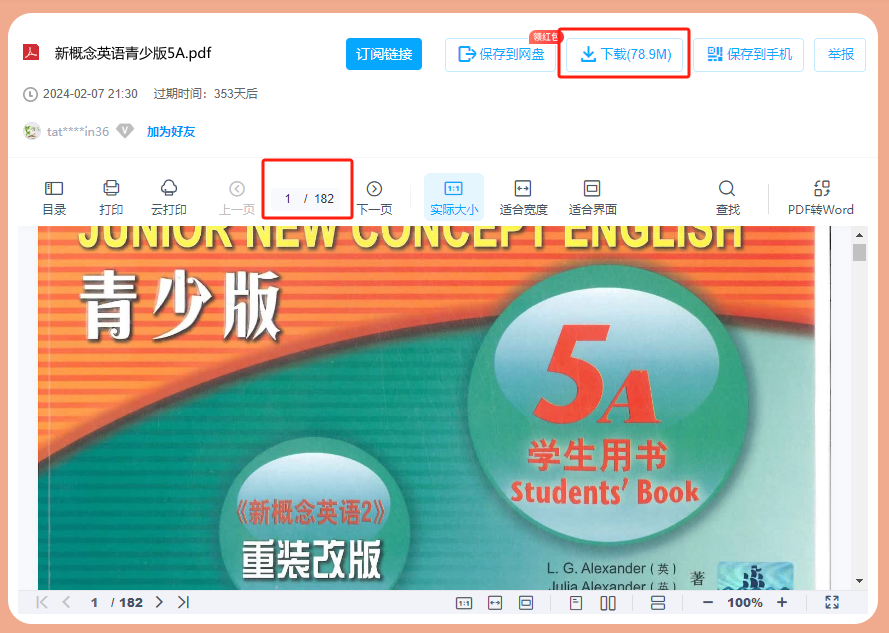Enable continuous scroll view in bottom bar
The height and width of the screenshot is (633, 889).
tap(657, 602)
